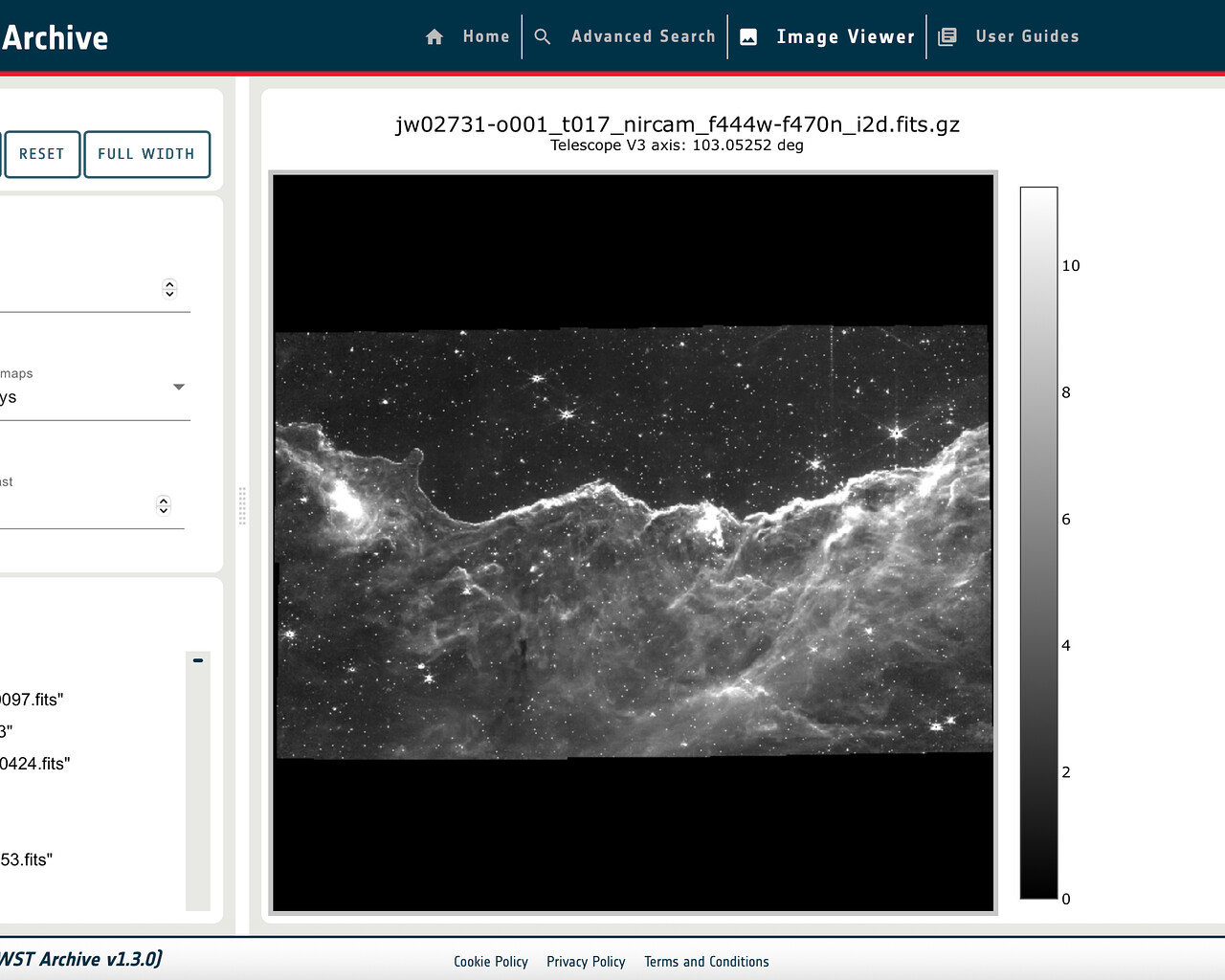Viewport: 1225px width, 980px height.
Task: Click the User Guides document icon
Action: pyautogui.click(x=947, y=36)
